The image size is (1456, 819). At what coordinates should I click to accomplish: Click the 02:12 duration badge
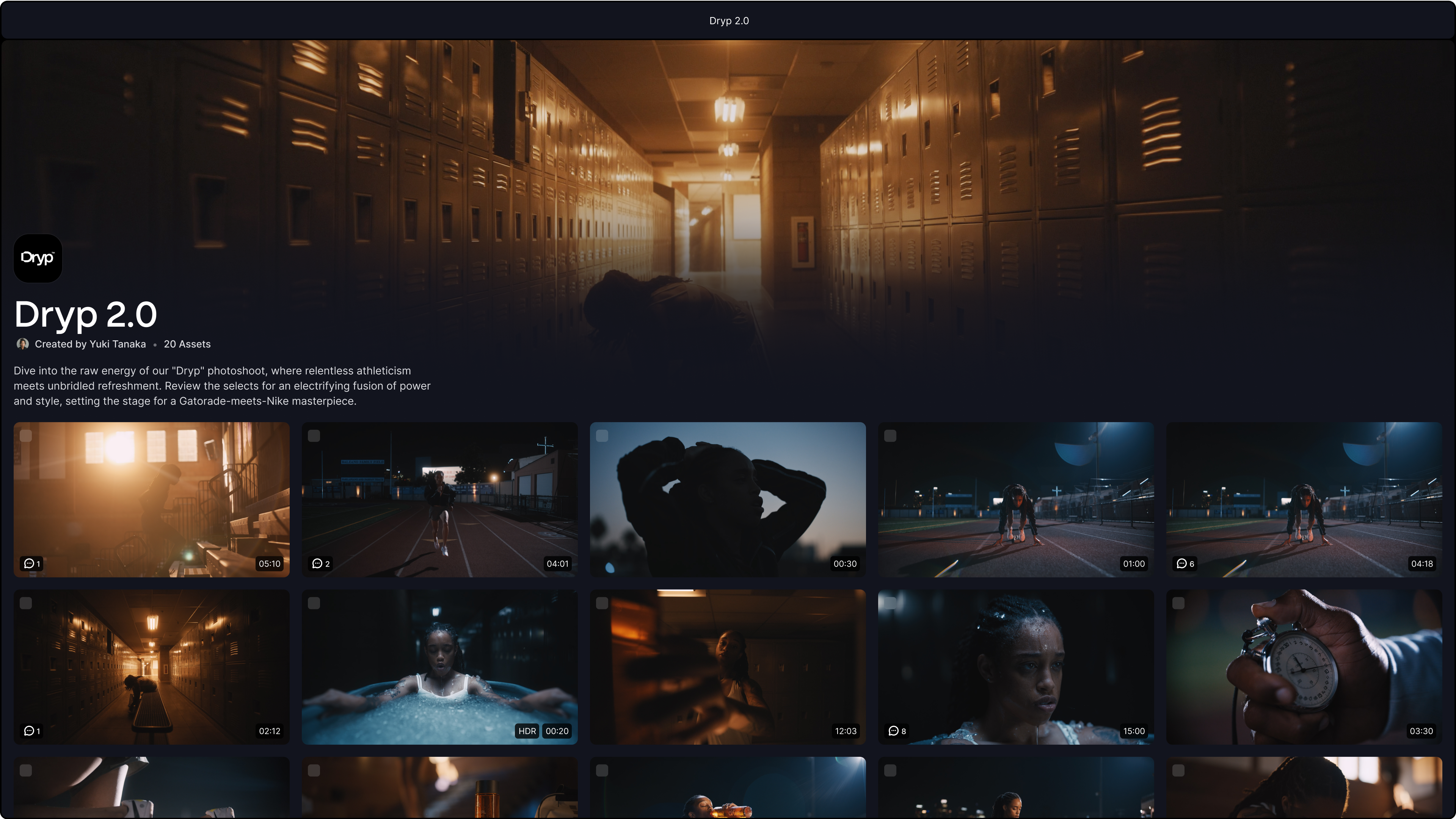(x=270, y=731)
